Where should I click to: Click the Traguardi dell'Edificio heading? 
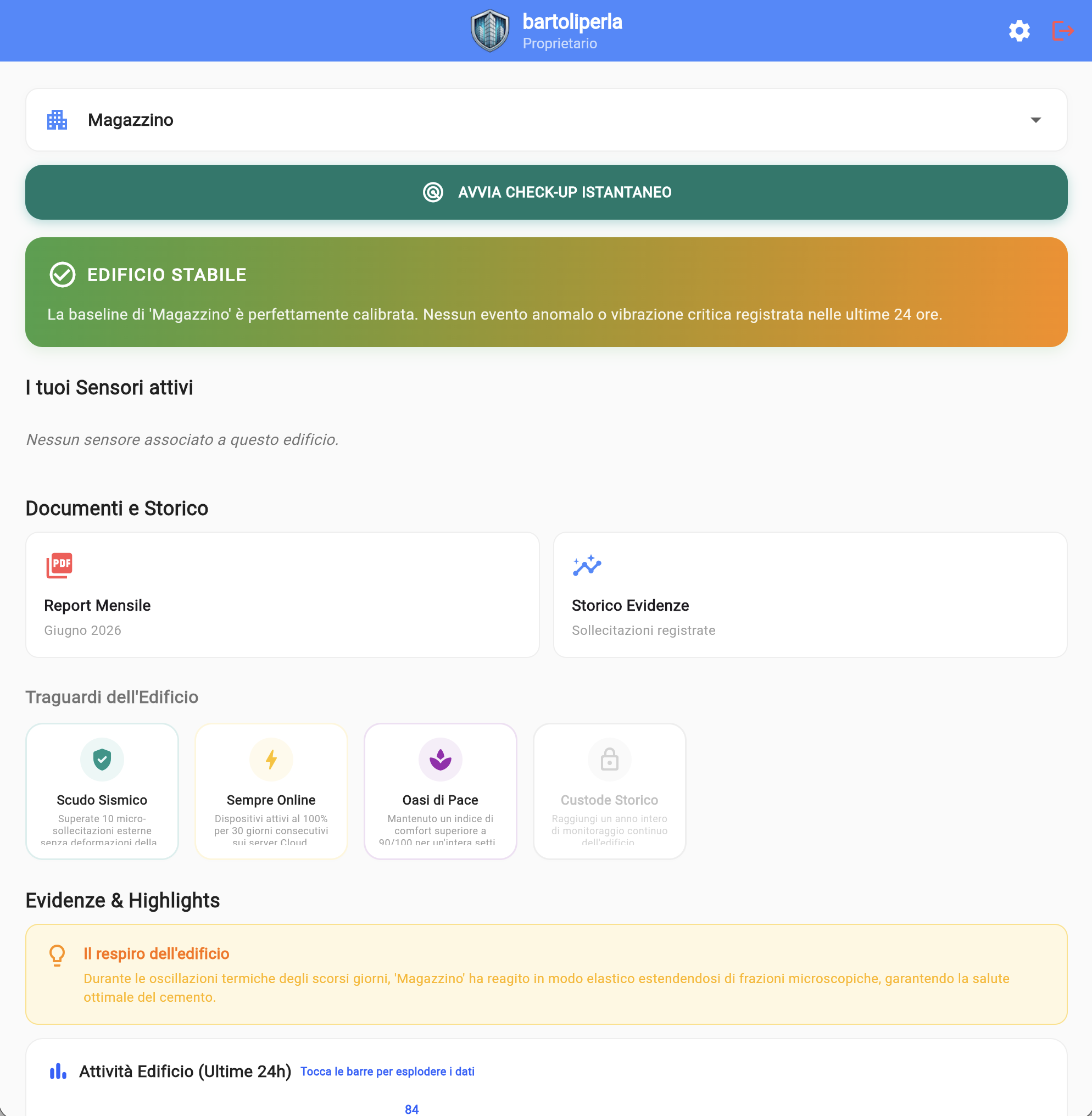(x=112, y=697)
